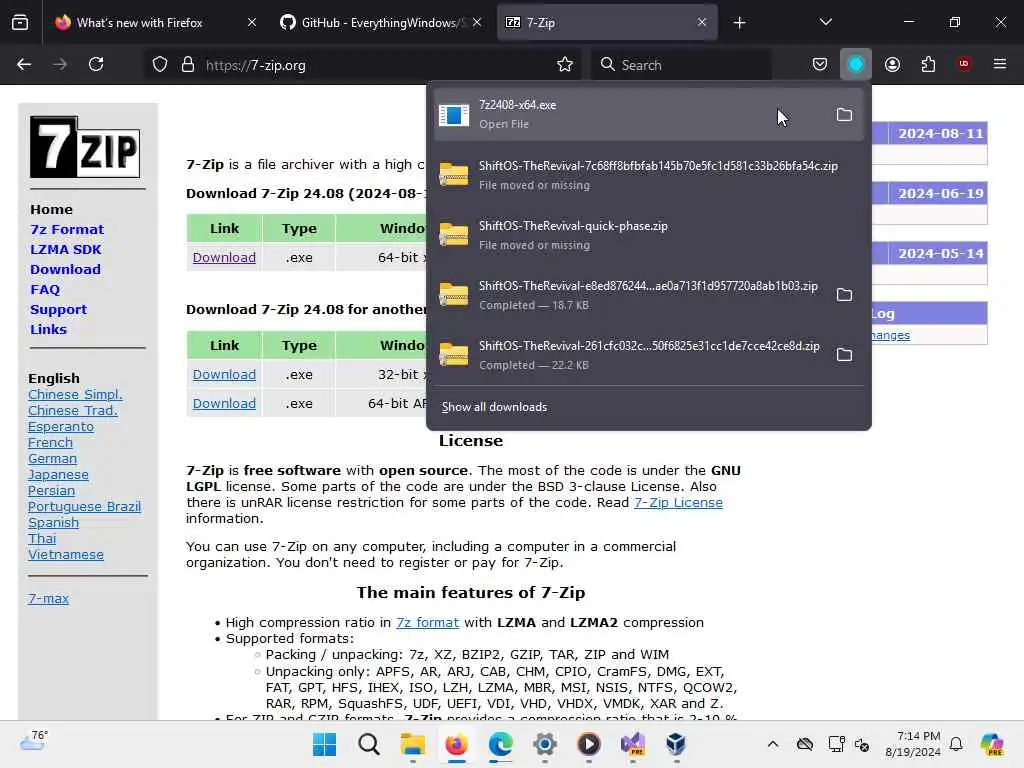The image size is (1024, 768).
Task: Click the 7-Zip logo image
Action: [85, 147]
